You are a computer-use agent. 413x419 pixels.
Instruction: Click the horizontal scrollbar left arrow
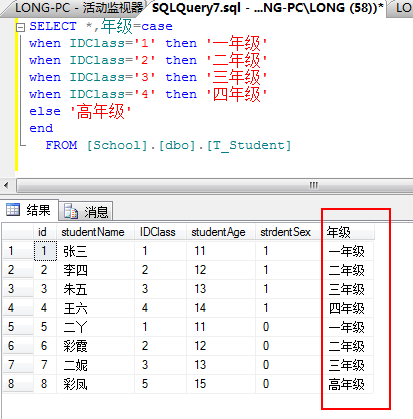click(x=6, y=185)
